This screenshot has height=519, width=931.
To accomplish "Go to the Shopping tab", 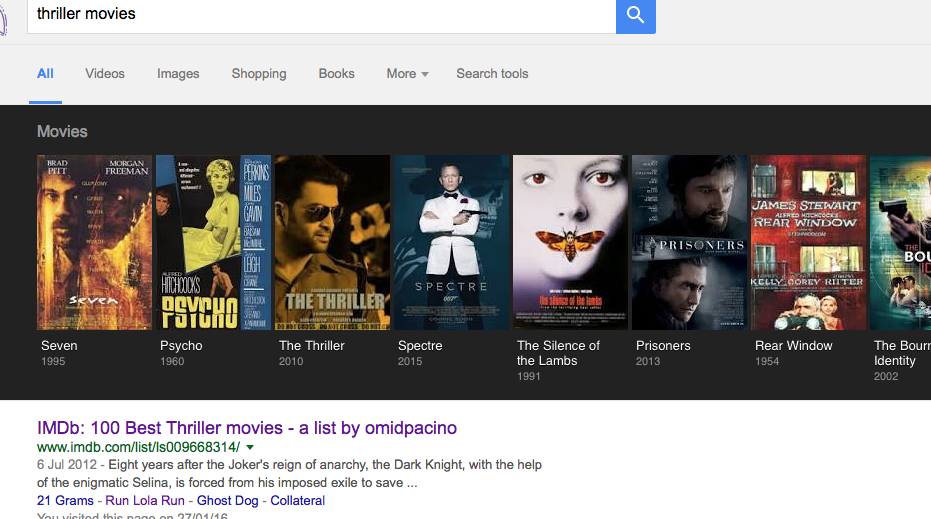I will 259,74.
